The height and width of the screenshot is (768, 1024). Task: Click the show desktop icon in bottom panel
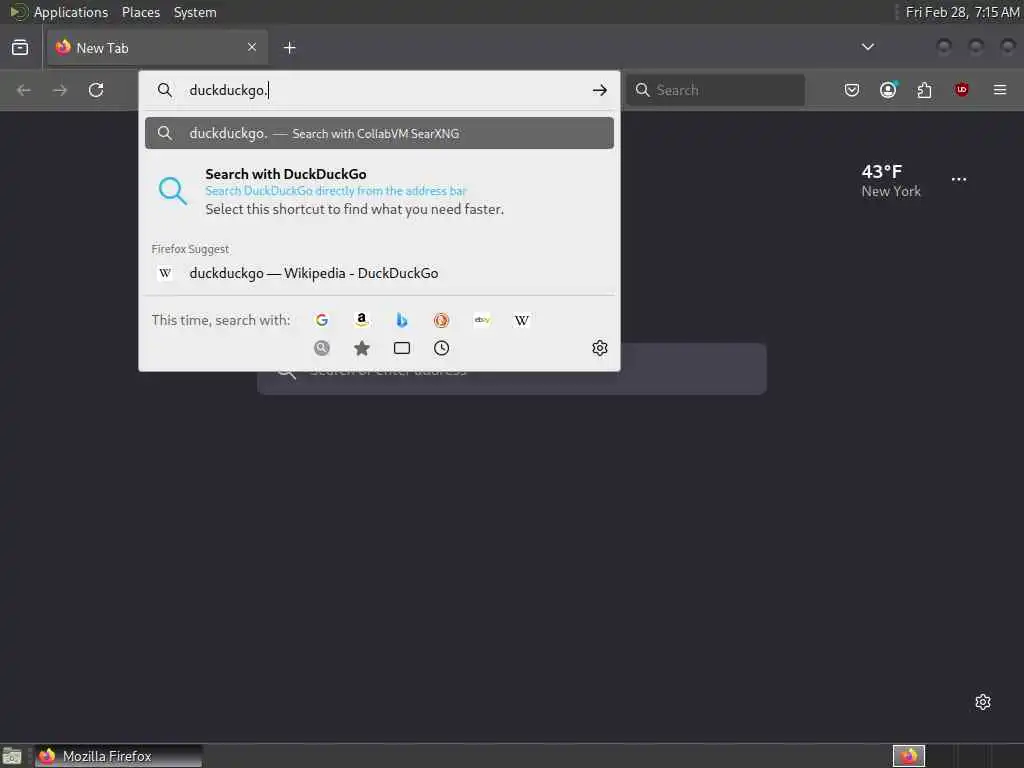tap(12, 756)
